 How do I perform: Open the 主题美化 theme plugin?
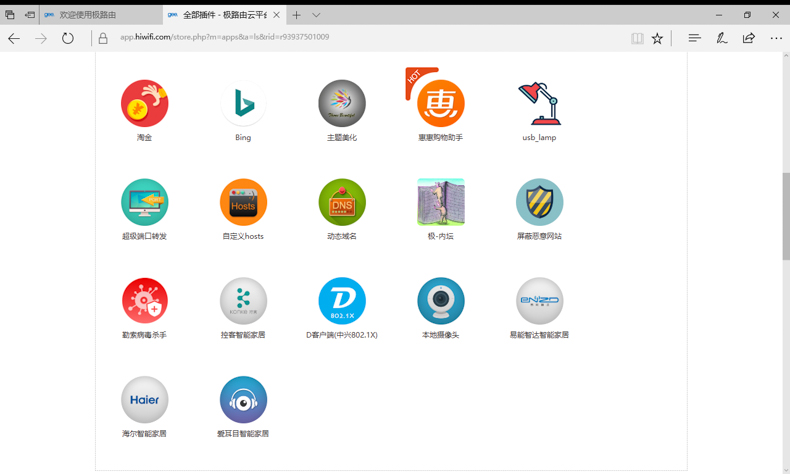point(342,104)
